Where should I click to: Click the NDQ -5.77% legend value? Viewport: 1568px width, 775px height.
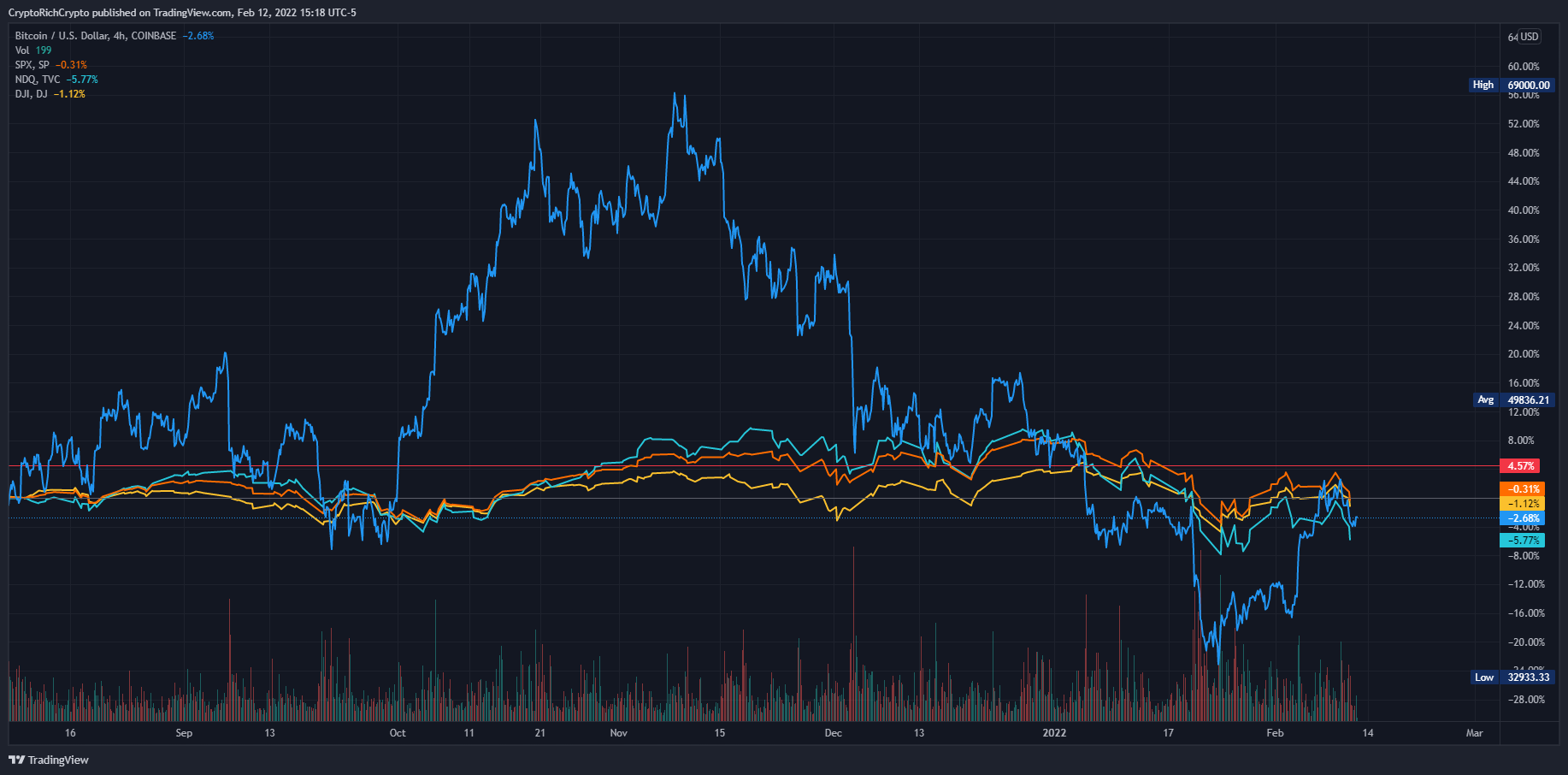[82, 80]
